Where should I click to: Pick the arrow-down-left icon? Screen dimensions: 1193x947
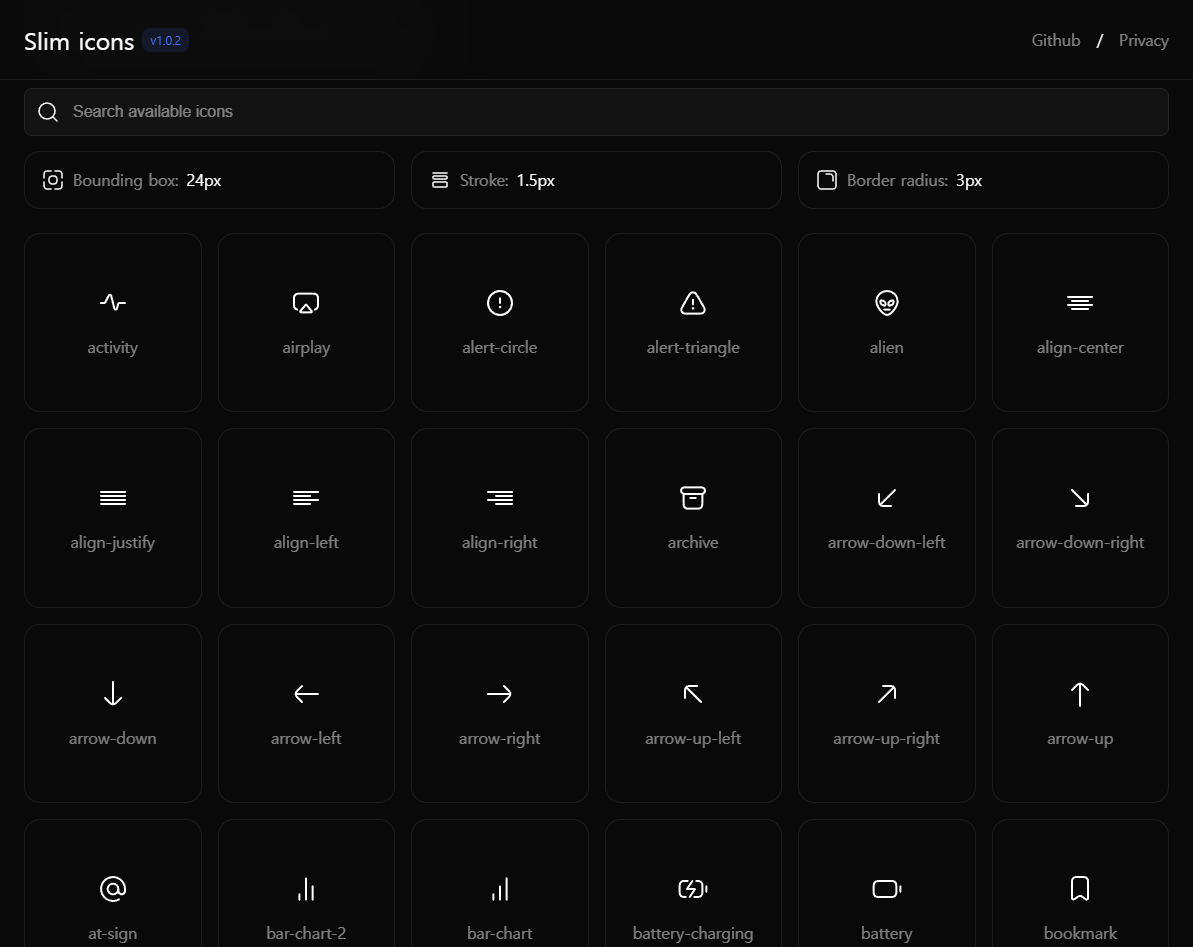887,497
